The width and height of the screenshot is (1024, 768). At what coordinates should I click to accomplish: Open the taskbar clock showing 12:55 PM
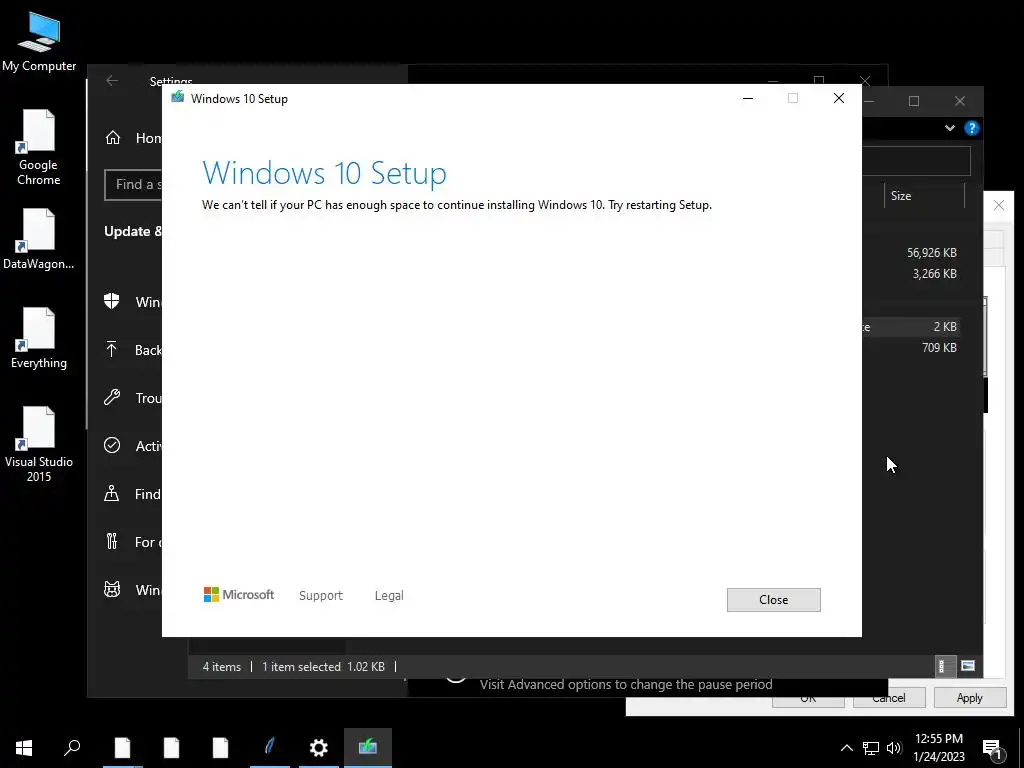938,748
